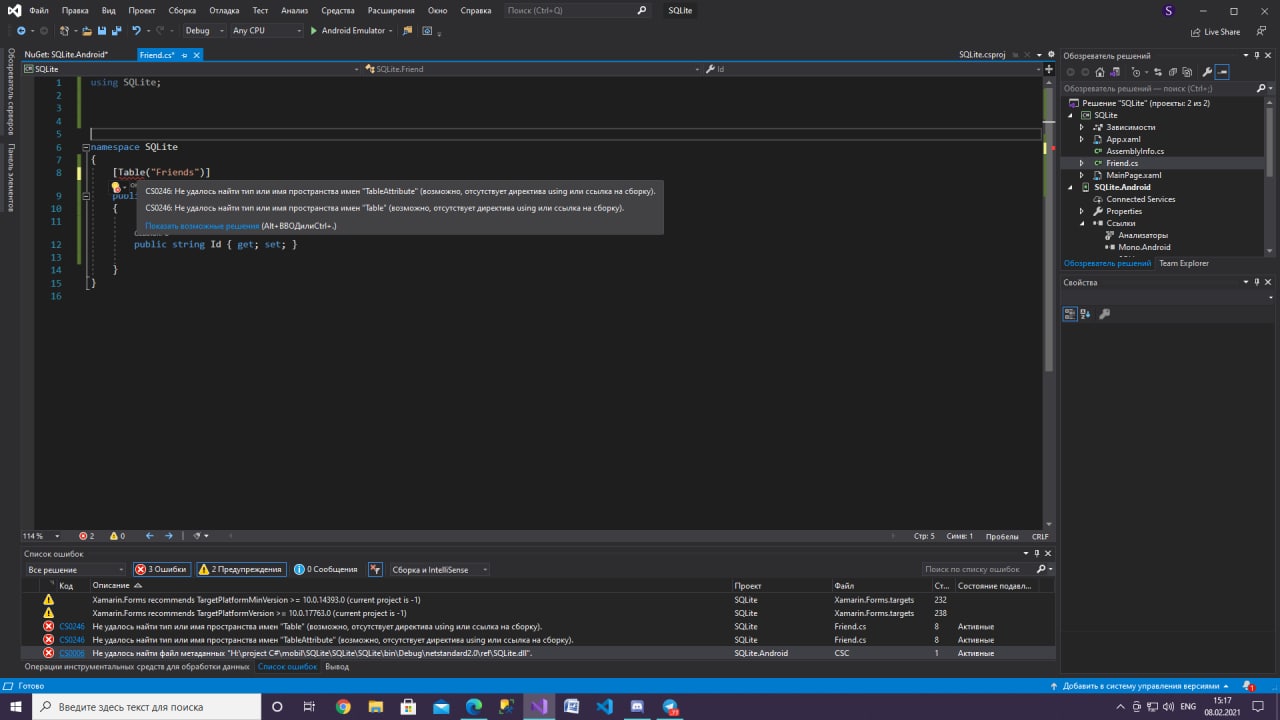Viewport: 1280px width, 720px height.
Task: Toggle the 0 Сообщения filter
Action: click(x=326, y=569)
